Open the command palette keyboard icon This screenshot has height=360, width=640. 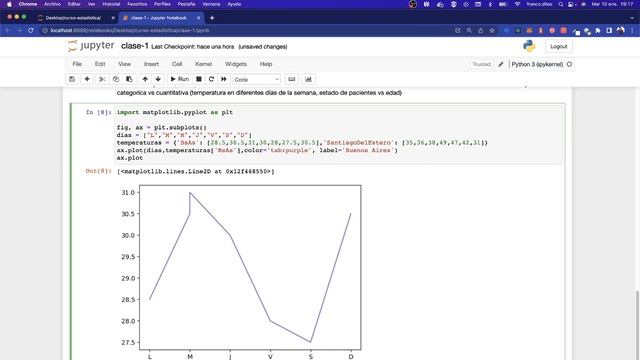pos(291,79)
